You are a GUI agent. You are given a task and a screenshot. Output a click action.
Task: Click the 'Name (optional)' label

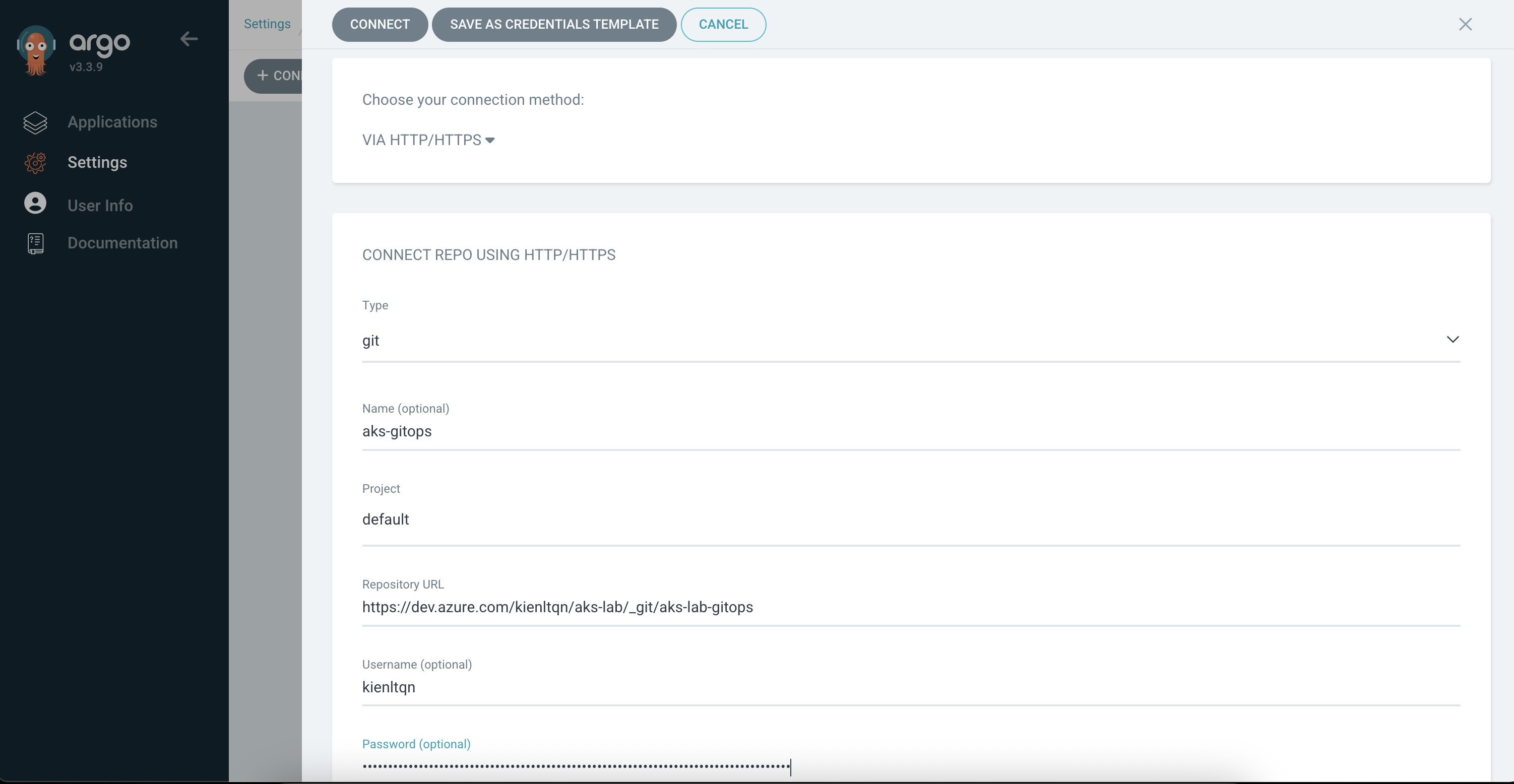[406, 409]
